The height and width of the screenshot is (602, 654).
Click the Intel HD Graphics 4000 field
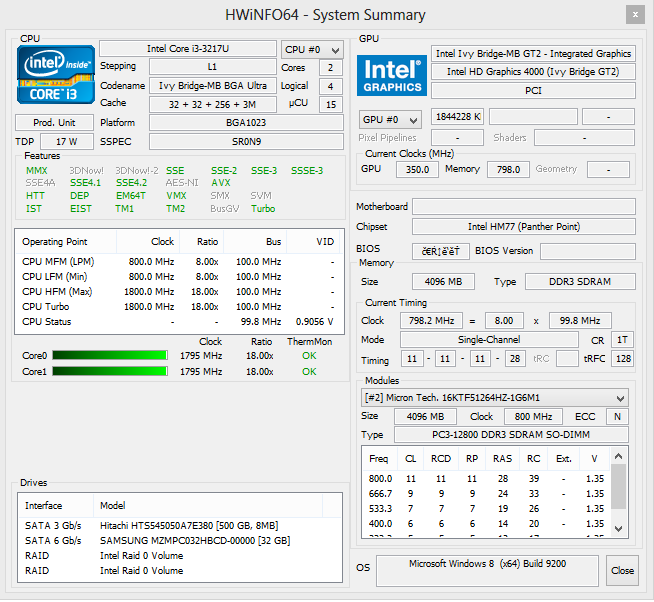[x=533, y=72]
